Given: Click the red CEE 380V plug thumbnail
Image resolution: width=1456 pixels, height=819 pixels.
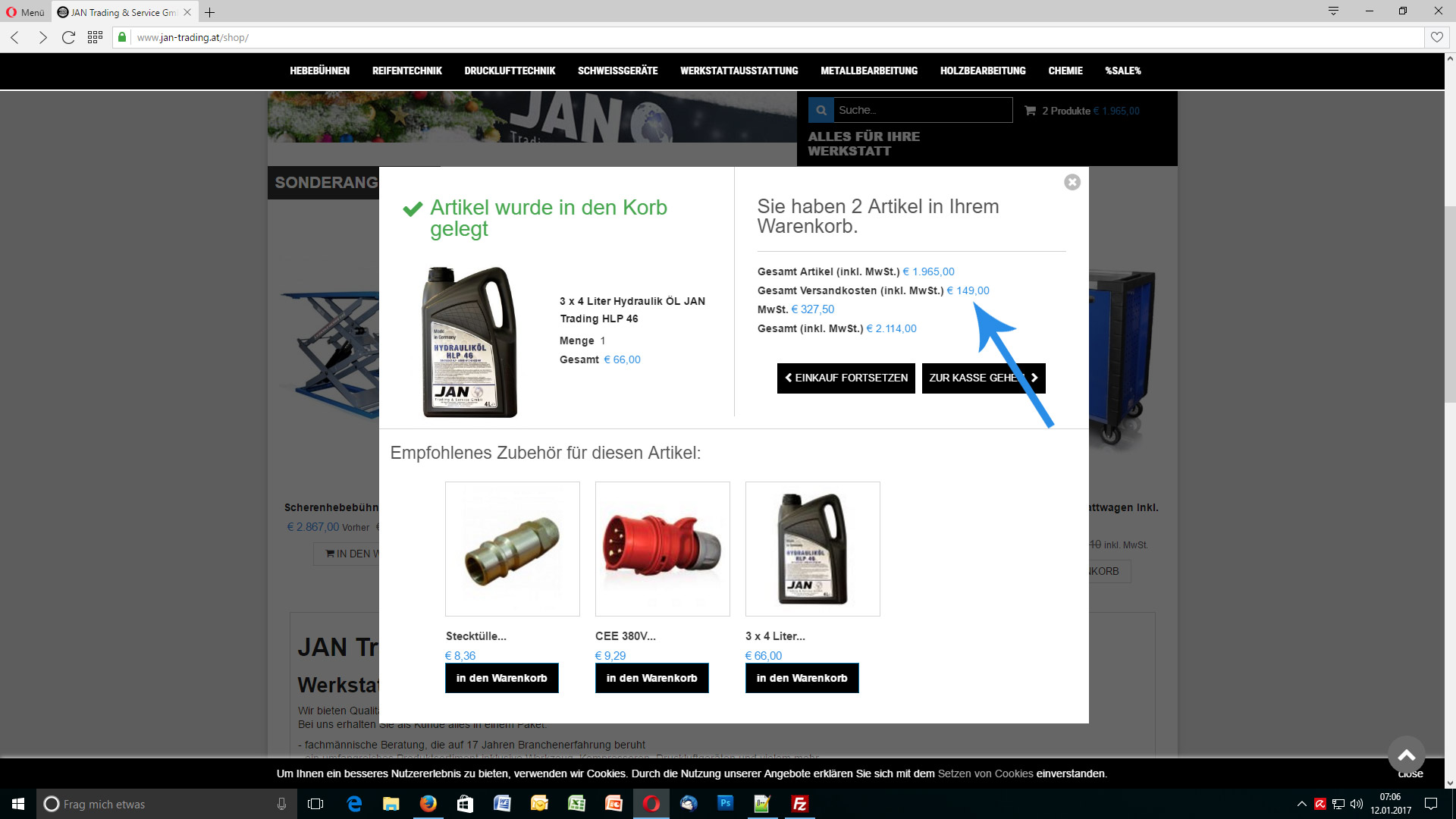Looking at the screenshot, I should (x=662, y=548).
